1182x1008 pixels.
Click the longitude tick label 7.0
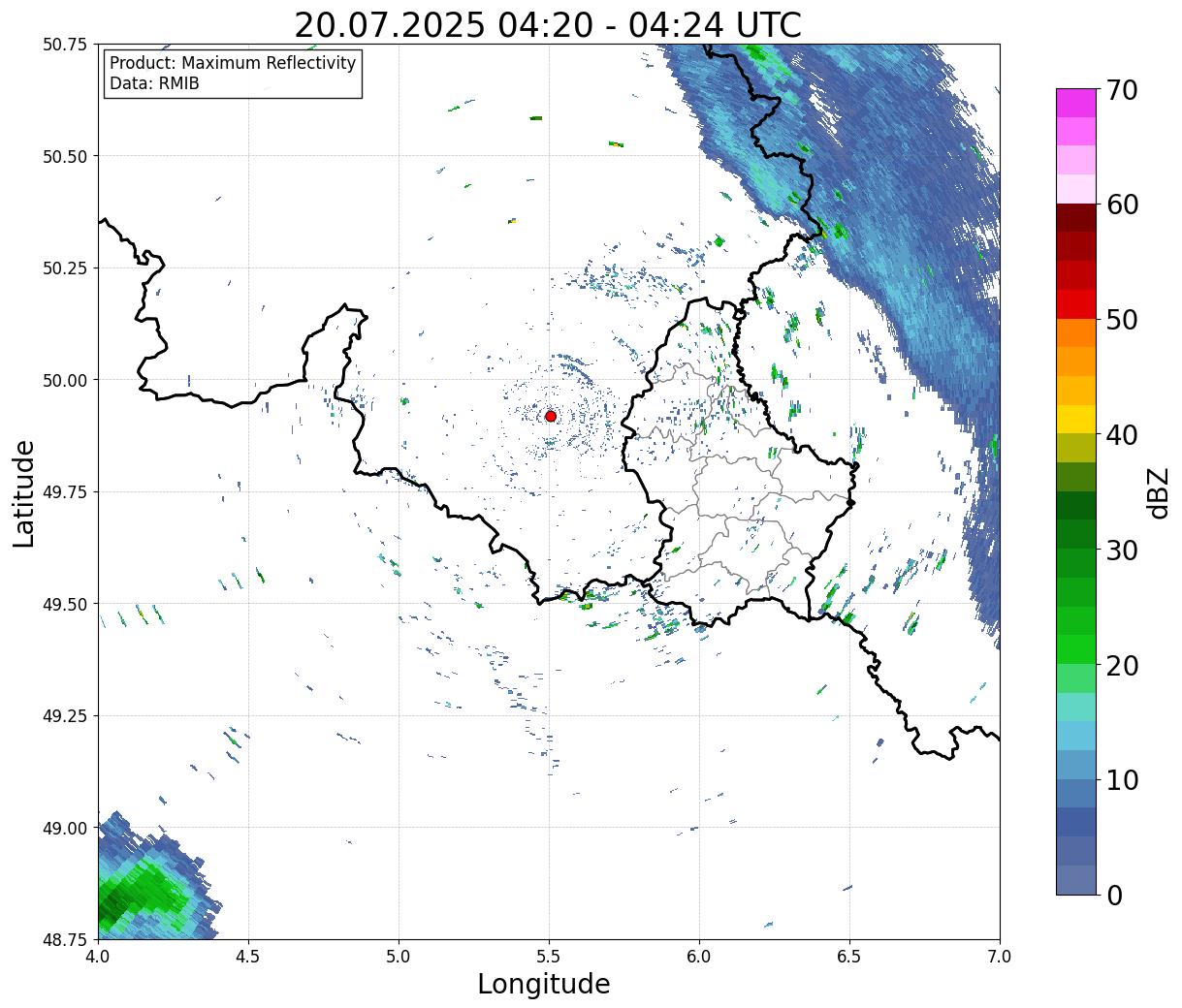1000,956
